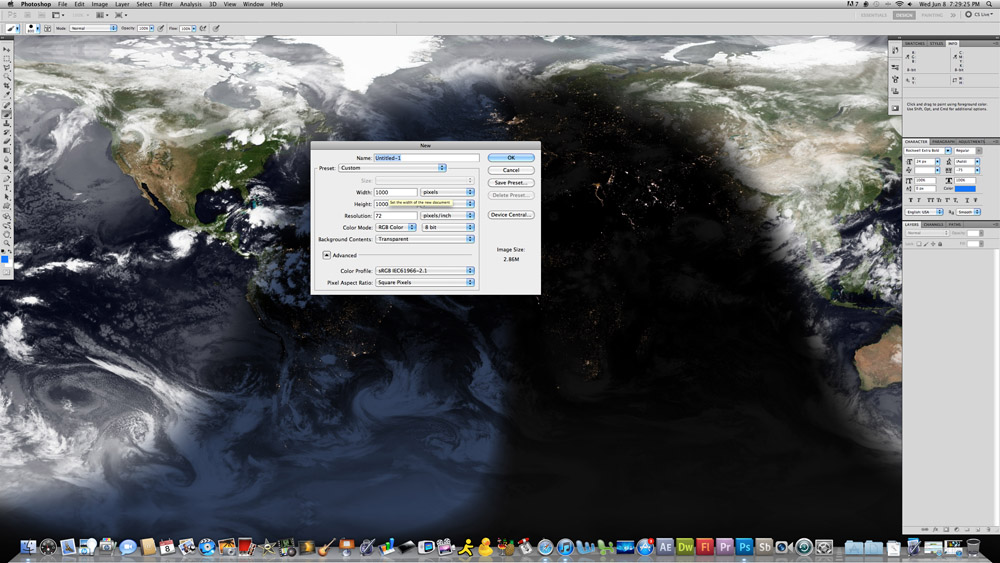
Task: Switch to the Swatches tab
Action: pyautogui.click(x=914, y=44)
